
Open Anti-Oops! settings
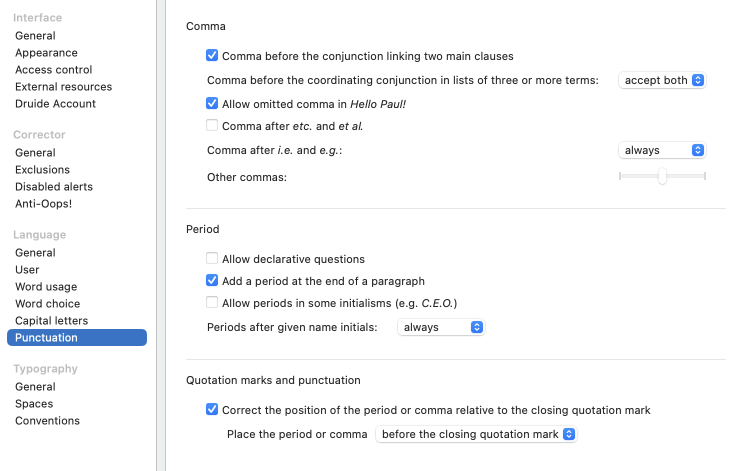pos(43,204)
